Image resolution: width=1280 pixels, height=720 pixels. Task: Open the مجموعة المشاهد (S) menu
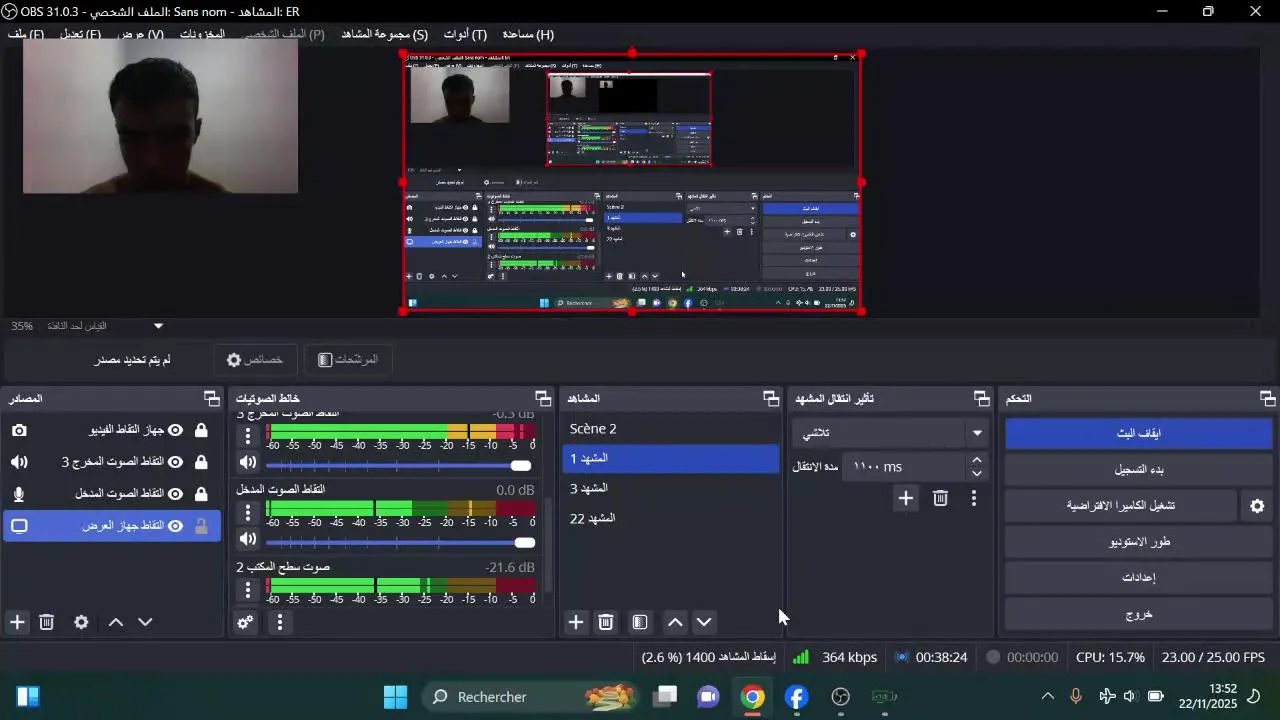pyautogui.click(x=384, y=34)
